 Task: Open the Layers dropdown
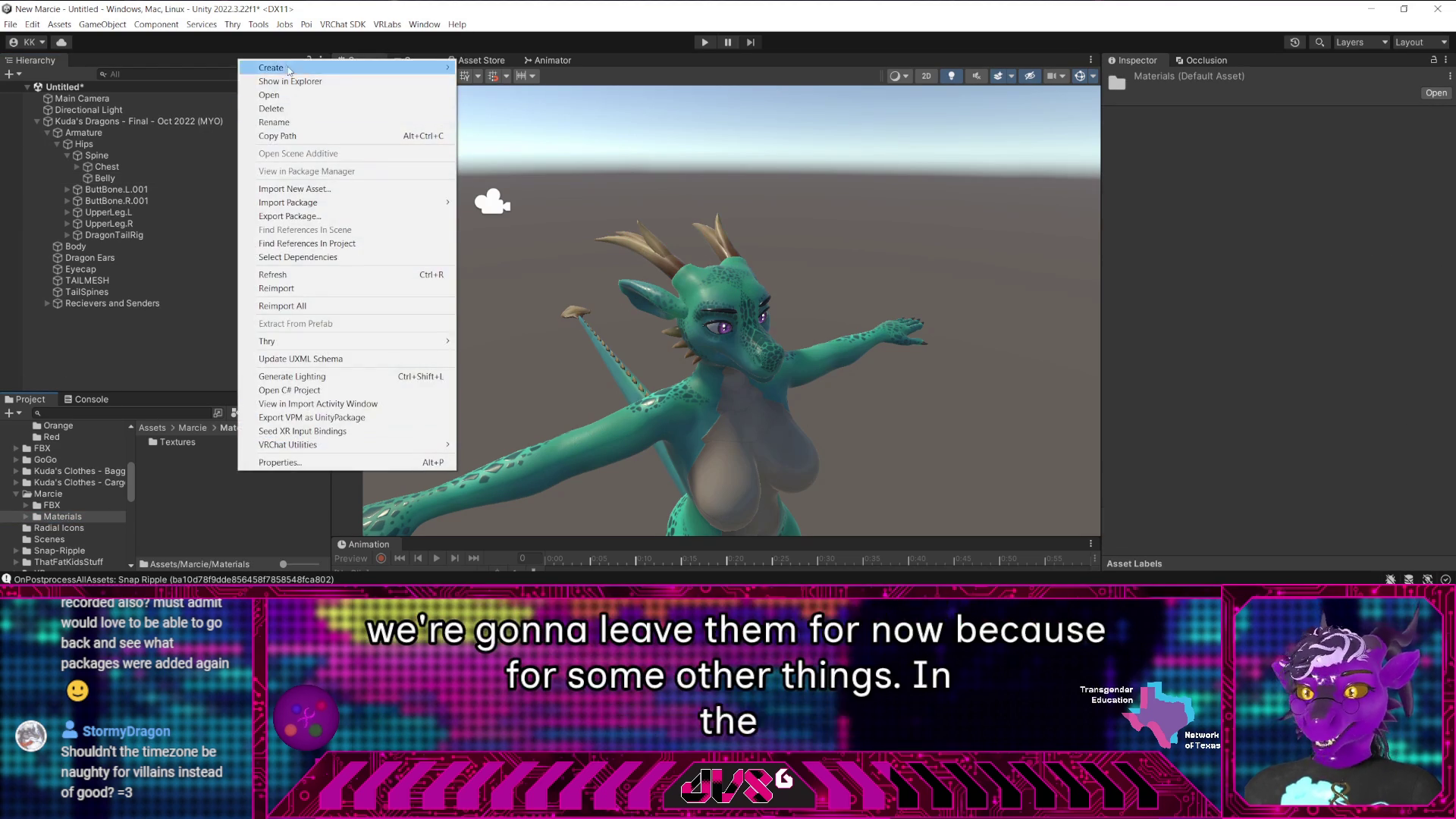pyautogui.click(x=1361, y=42)
